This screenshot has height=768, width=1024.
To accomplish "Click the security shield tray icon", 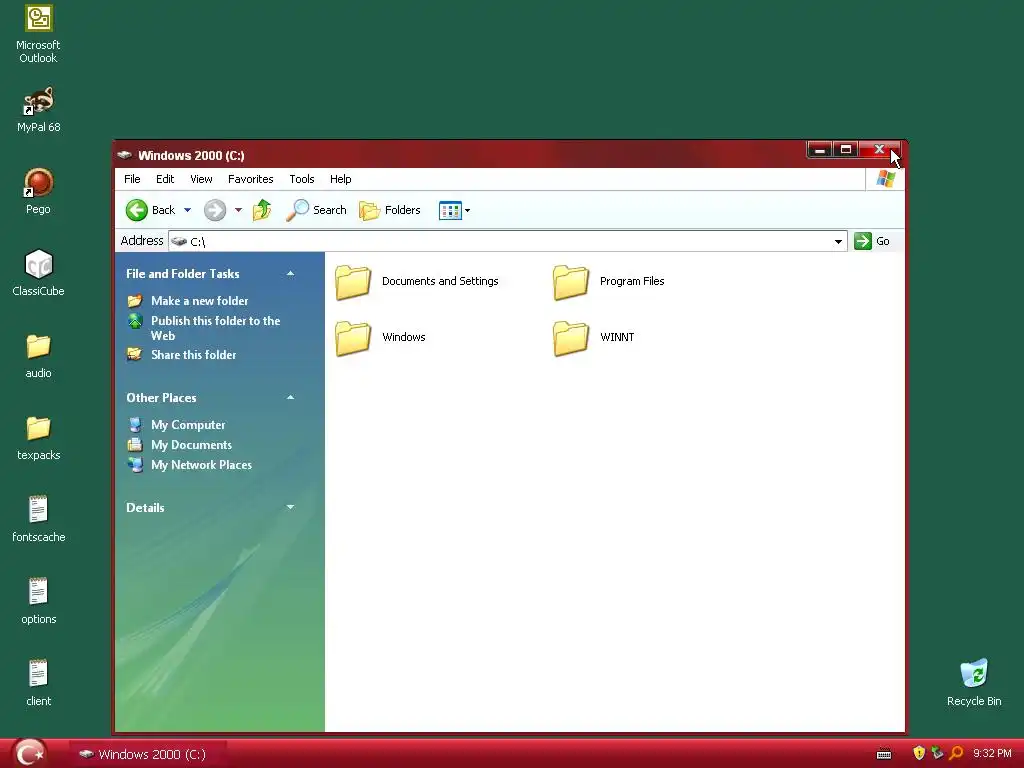I will click(919, 753).
